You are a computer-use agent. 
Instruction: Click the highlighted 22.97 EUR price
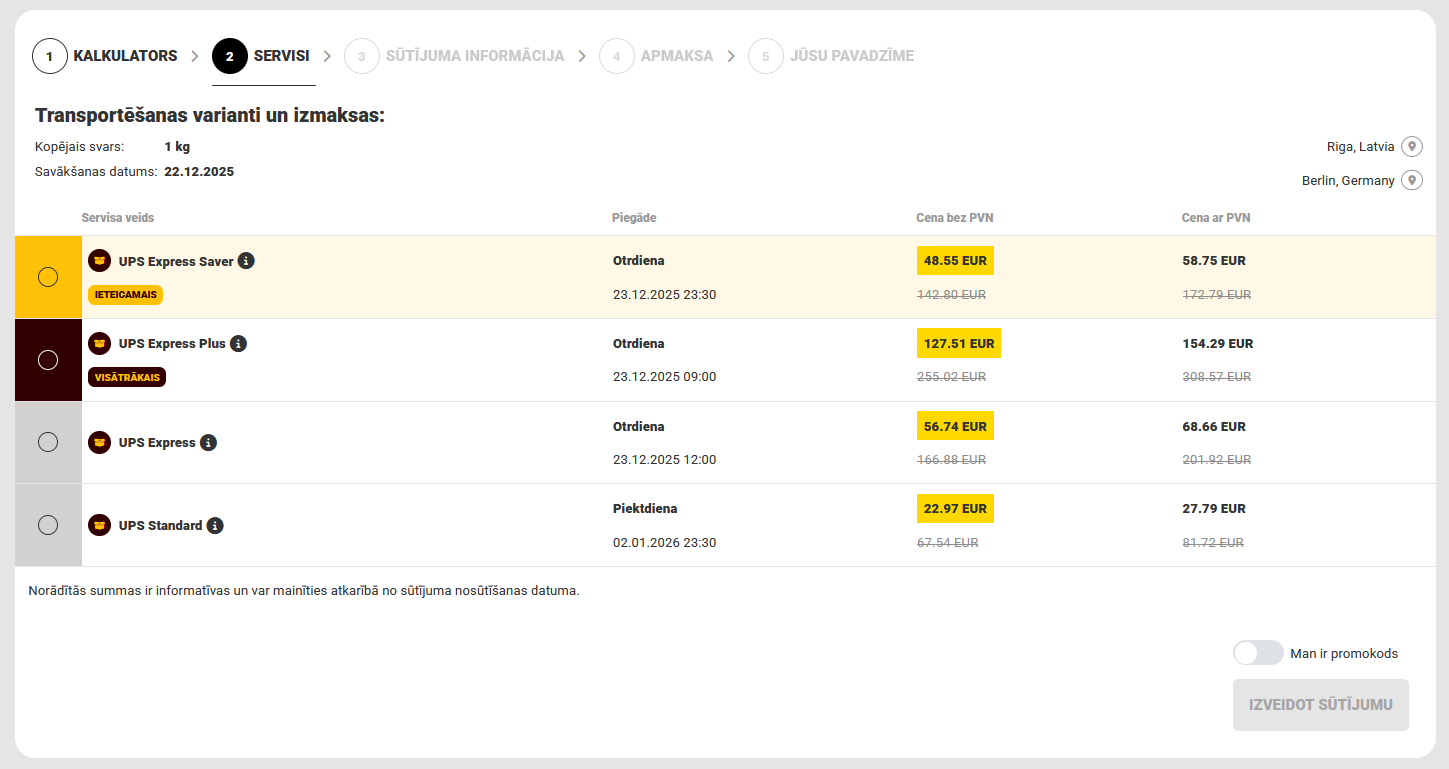pyautogui.click(x=955, y=509)
